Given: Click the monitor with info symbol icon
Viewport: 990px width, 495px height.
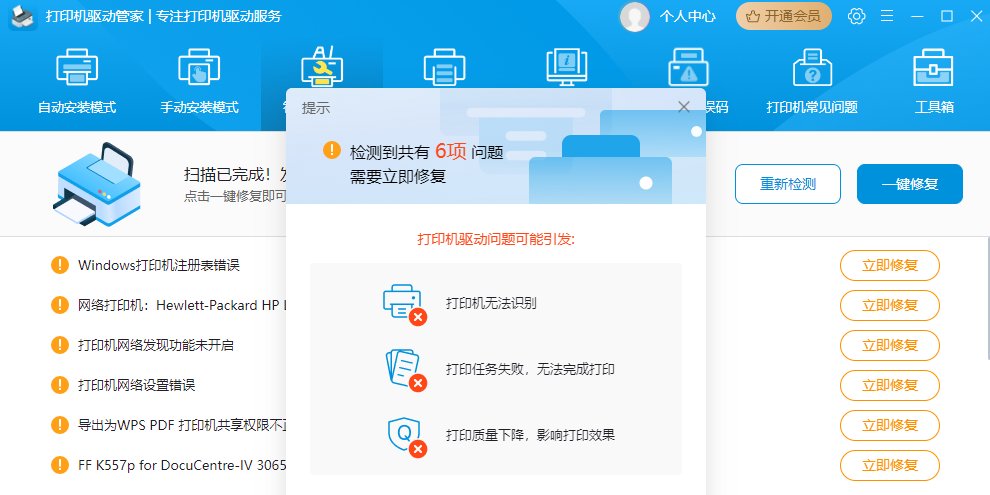Looking at the screenshot, I should coord(566,68).
